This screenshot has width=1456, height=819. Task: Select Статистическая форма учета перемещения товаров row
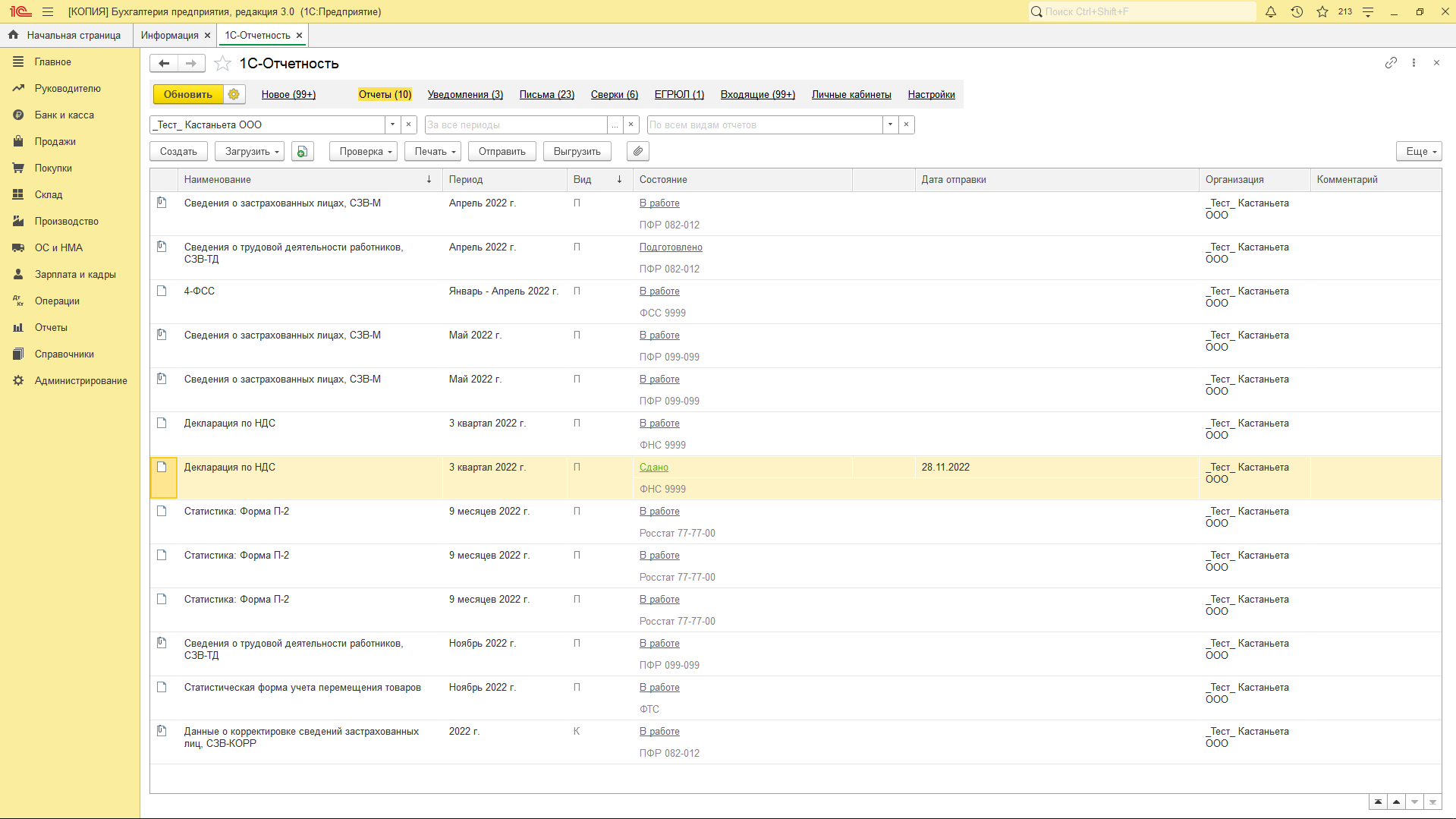click(795, 698)
